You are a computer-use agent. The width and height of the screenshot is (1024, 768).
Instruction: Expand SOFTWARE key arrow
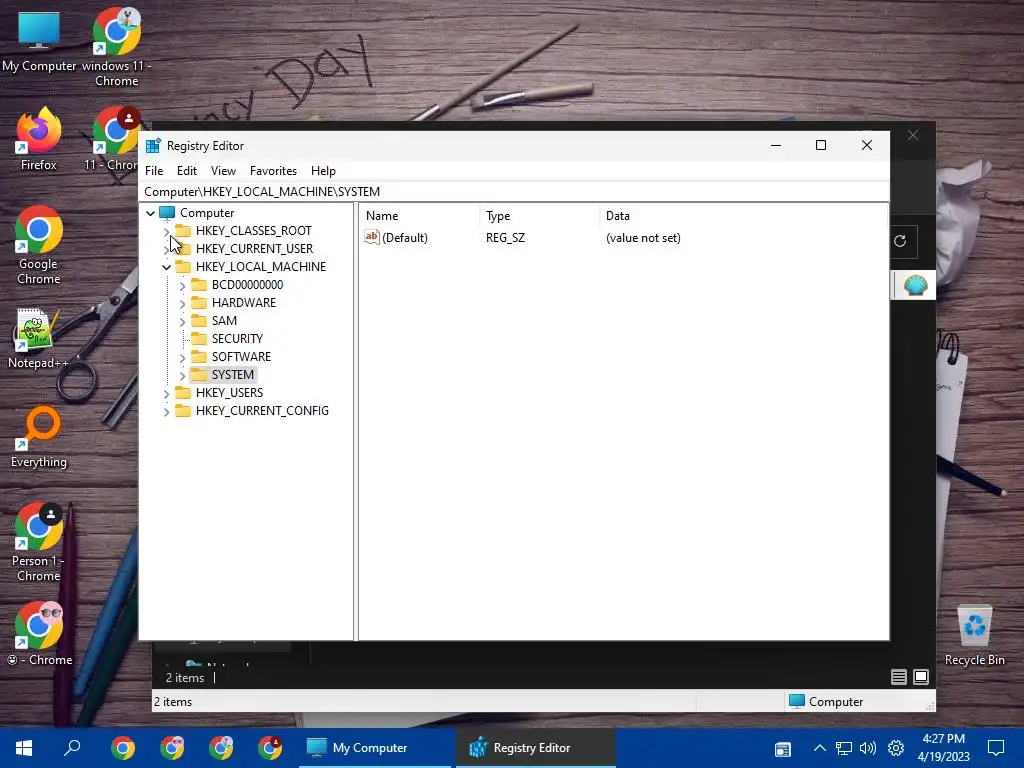pos(183,357)
